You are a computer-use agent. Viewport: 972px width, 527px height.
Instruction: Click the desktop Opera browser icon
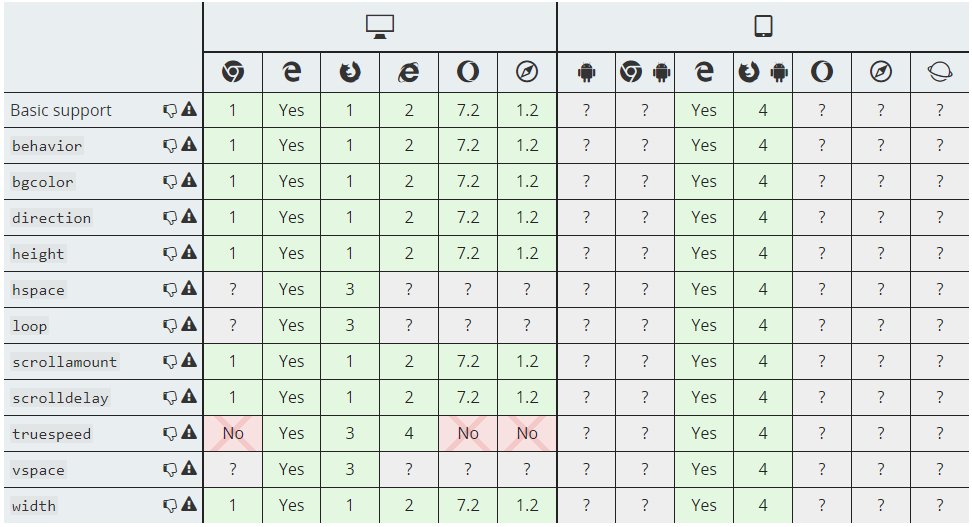(468, 72)
